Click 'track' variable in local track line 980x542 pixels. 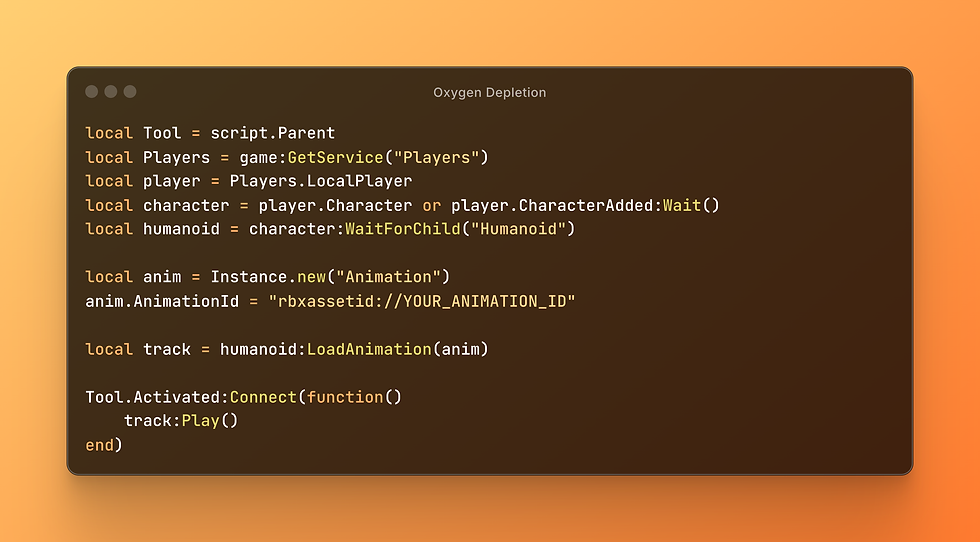[167, 349]
